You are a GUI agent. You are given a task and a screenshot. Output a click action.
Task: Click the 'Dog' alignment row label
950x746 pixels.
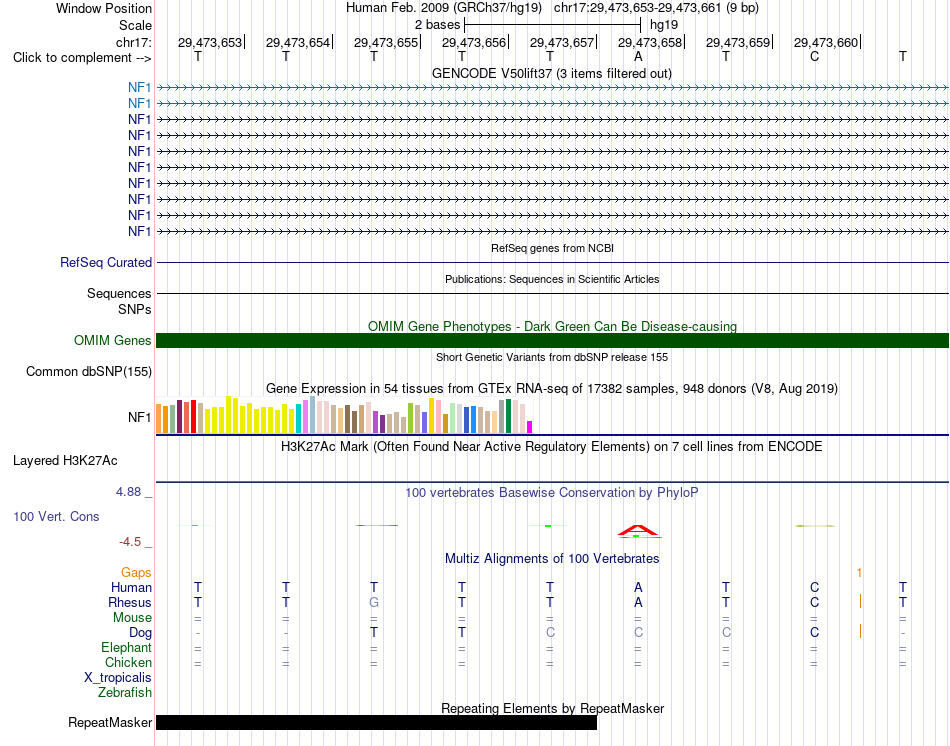click(x=140, y=633)
